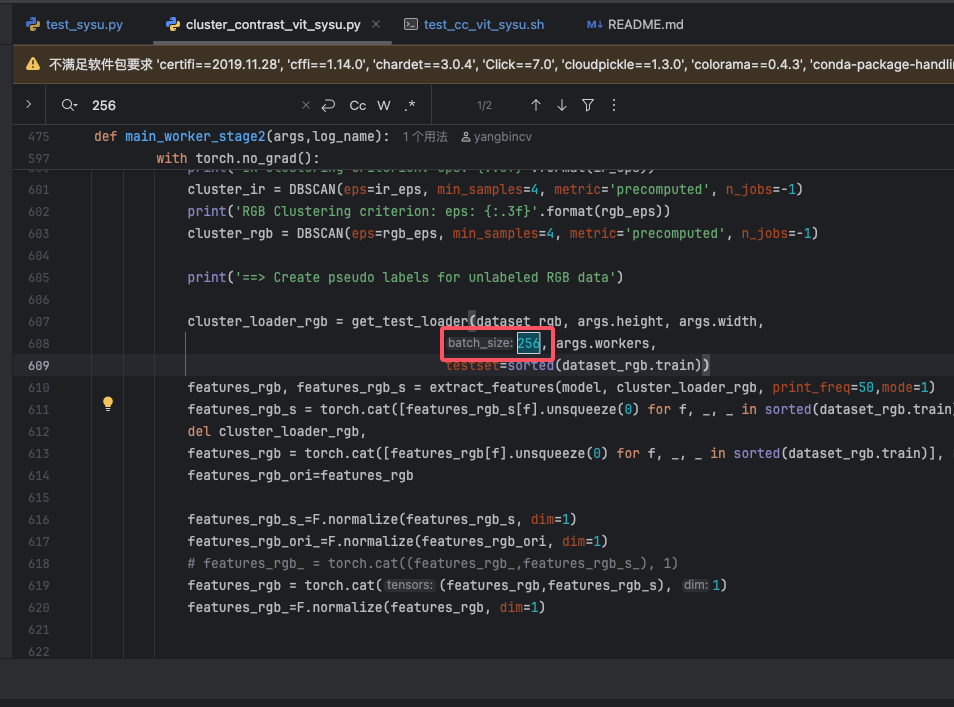Click 'with torch.no_grad():' sticky line
The width and height of the screenshot is (954, 707).
coord(238,158)
